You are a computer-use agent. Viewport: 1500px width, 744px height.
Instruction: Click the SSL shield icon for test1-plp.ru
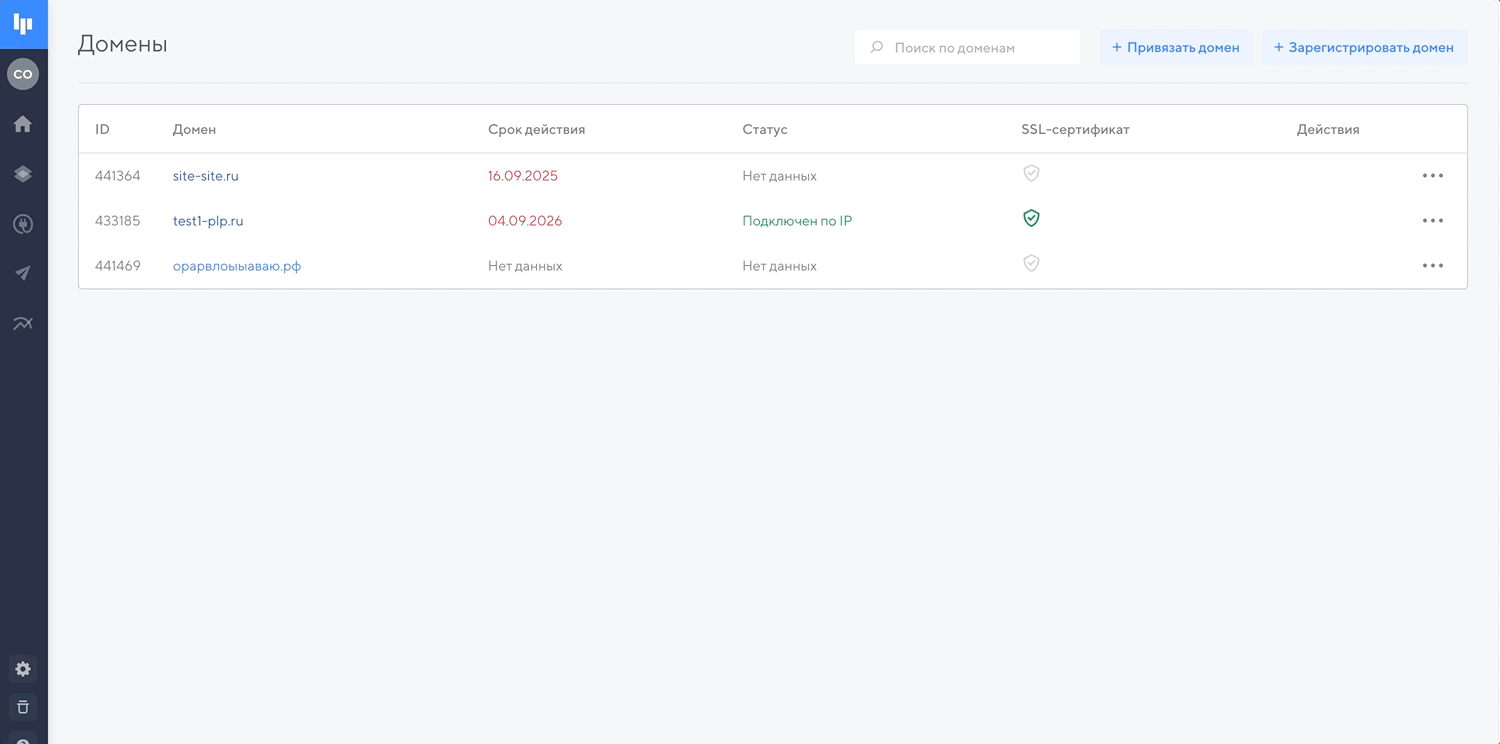(1031, 219)
